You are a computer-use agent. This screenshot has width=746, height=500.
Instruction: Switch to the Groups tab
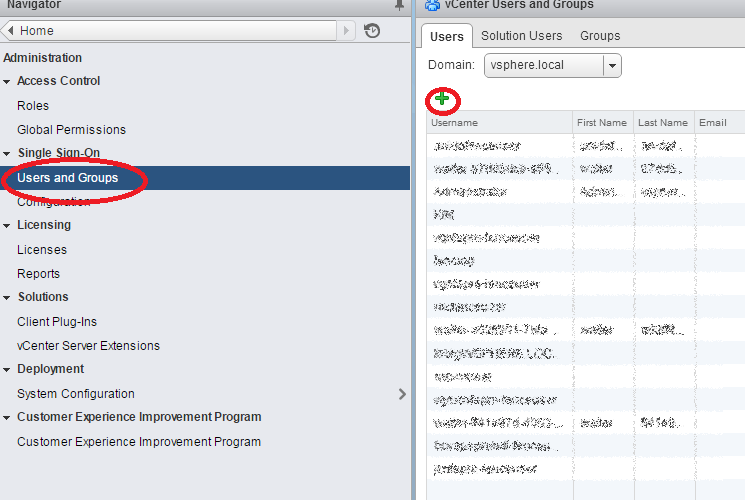[600, 36]
